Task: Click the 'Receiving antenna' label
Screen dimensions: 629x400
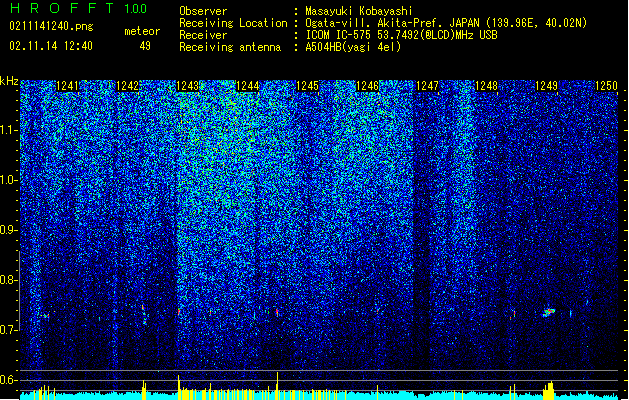Action: tap(230, 47)
